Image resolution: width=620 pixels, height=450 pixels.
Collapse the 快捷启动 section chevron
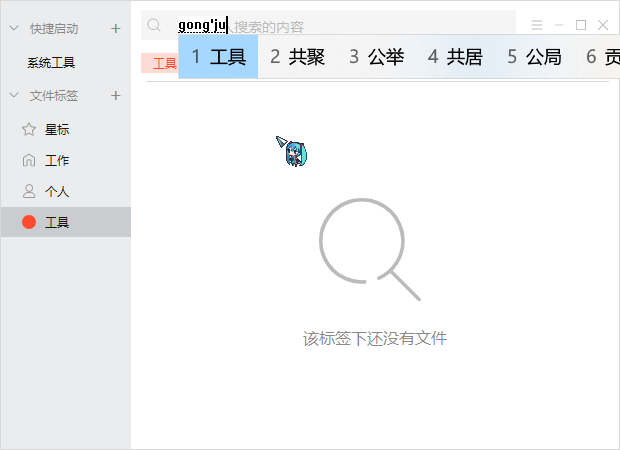point(13,28)
